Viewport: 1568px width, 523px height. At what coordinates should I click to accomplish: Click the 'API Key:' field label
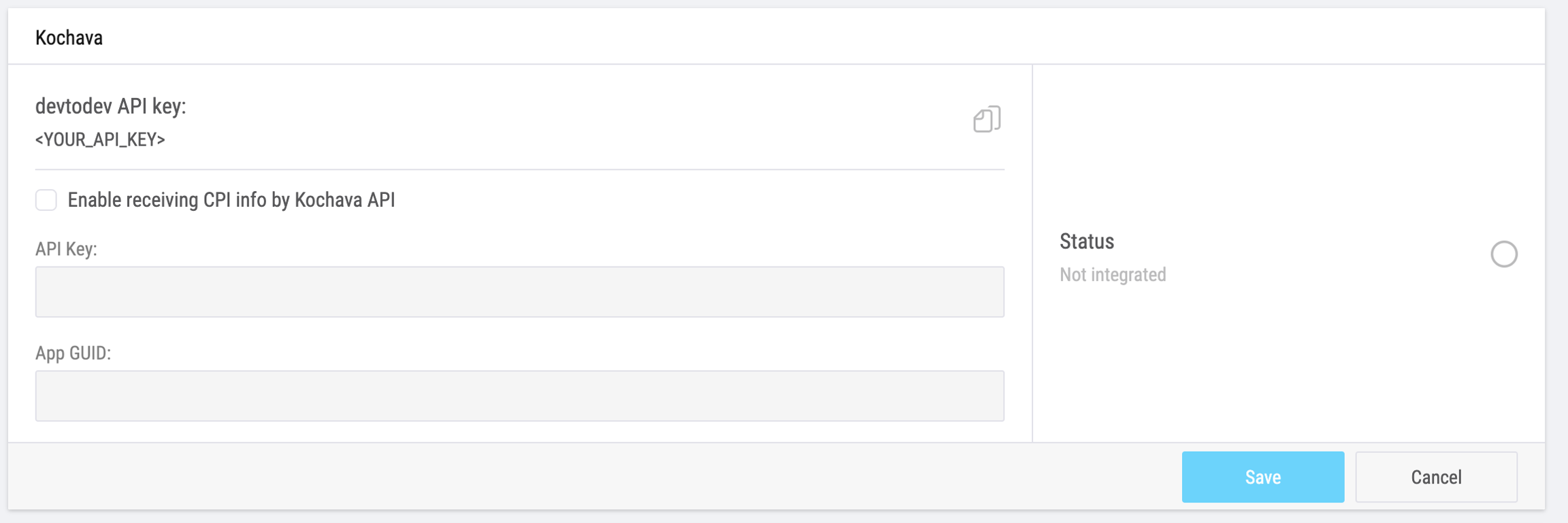[x=66, y=249]
